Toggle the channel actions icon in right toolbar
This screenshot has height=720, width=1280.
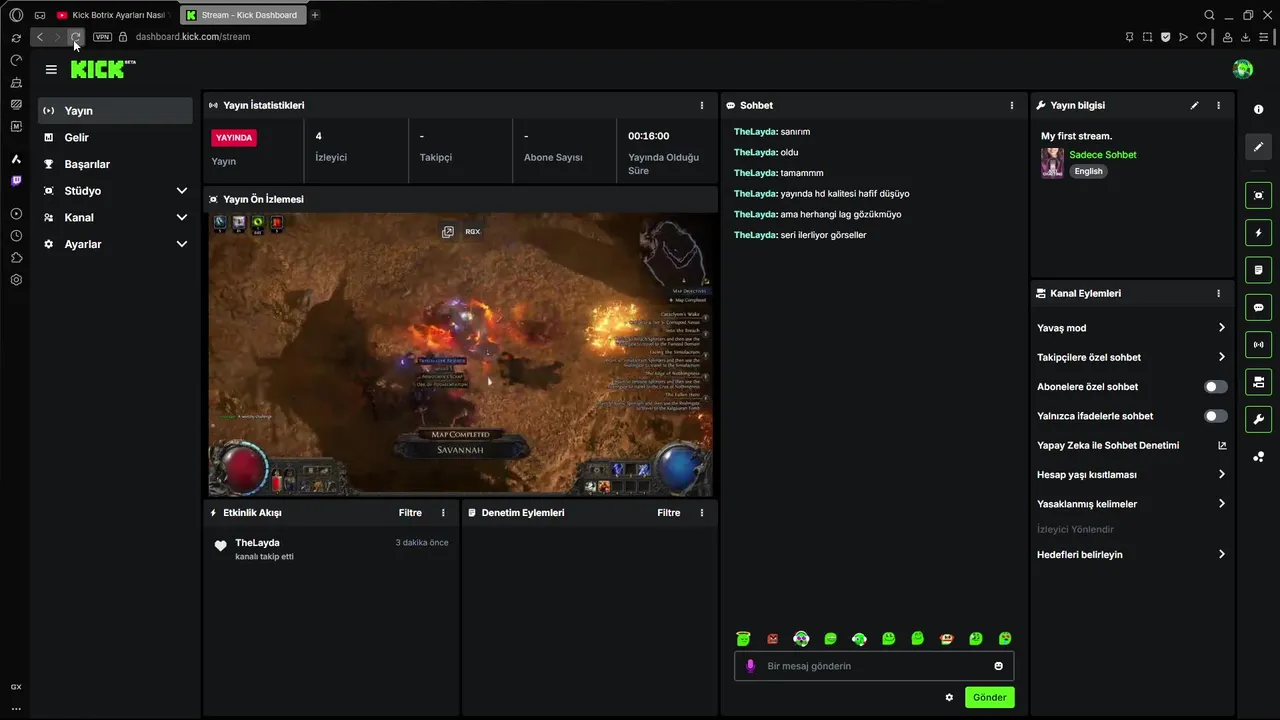pos(1259,382)
